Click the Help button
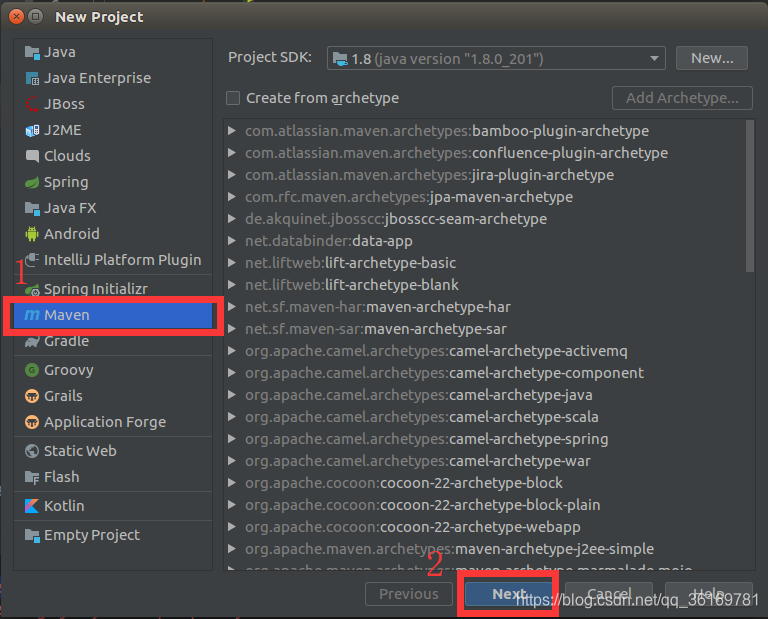Image resolution: width=768 pixels, height=619 pixels. (x=709, y=594)
